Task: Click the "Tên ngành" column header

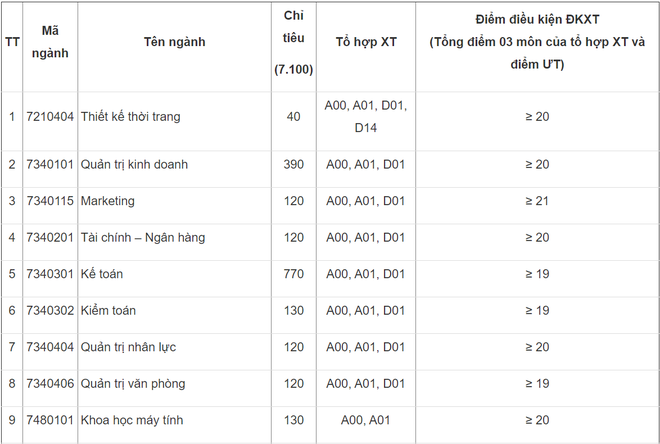Action: [x=173, y=42]
